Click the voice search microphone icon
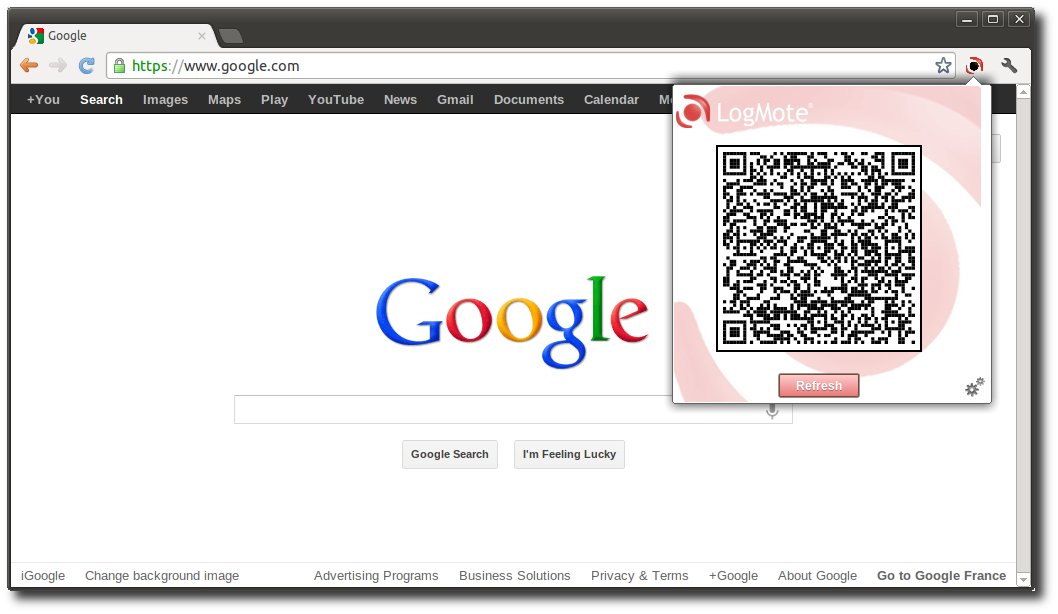This screenshot has width=1058, height=614. (x=772, y=410)
